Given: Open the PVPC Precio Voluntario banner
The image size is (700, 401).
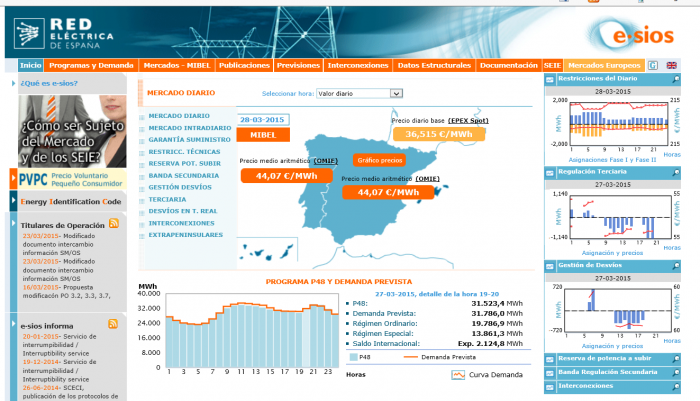Looking at the screenshot, I should [x=72, y=179].
